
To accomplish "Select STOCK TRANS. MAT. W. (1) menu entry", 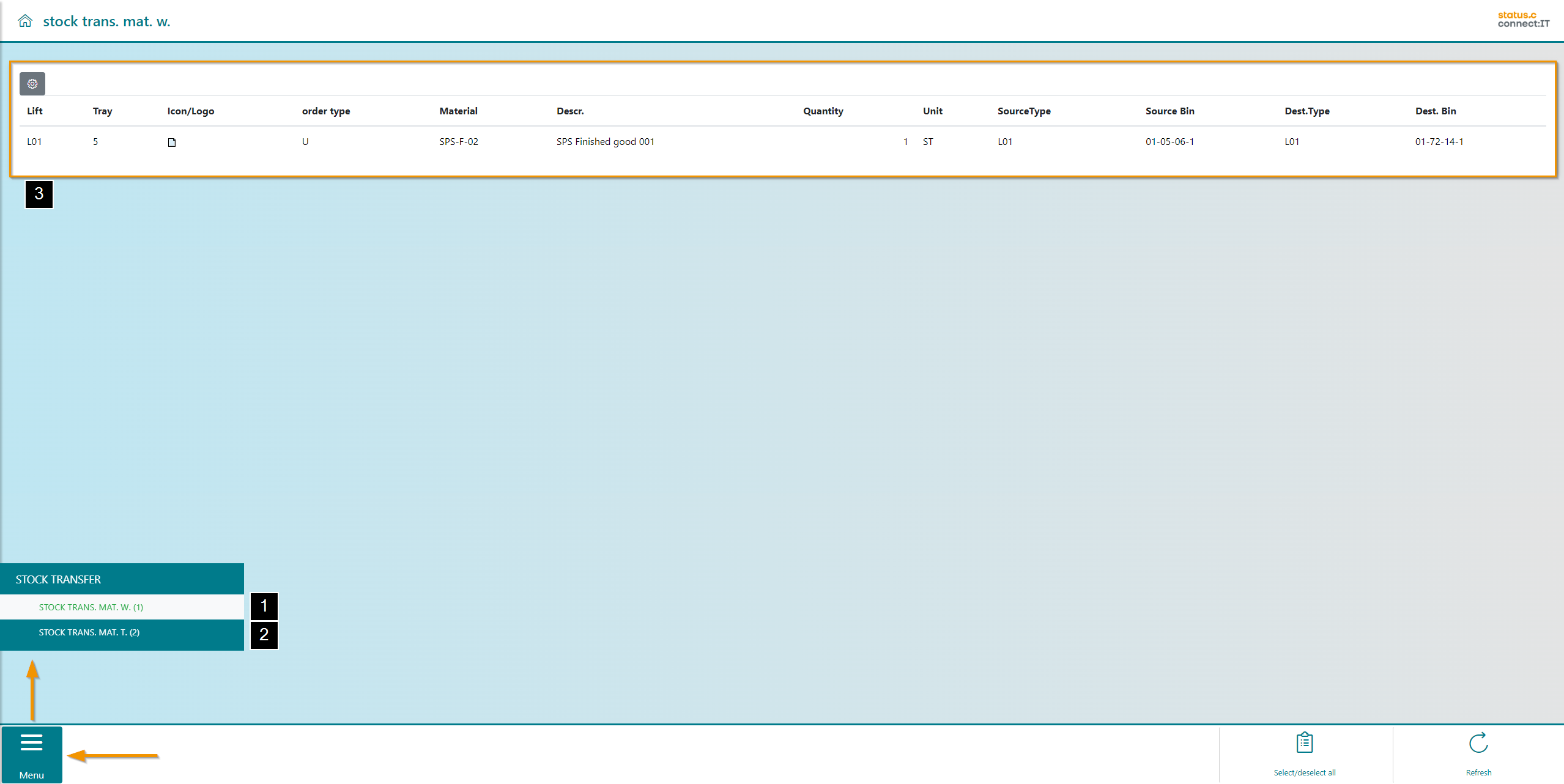I will pos(91,607).
